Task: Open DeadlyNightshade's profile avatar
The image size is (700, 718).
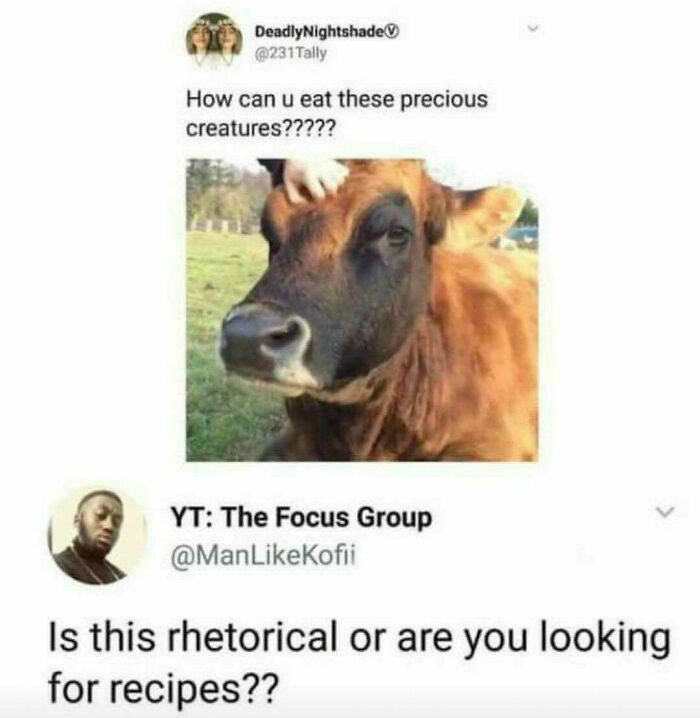Action: pyautogui.click(x=213, y=41)
